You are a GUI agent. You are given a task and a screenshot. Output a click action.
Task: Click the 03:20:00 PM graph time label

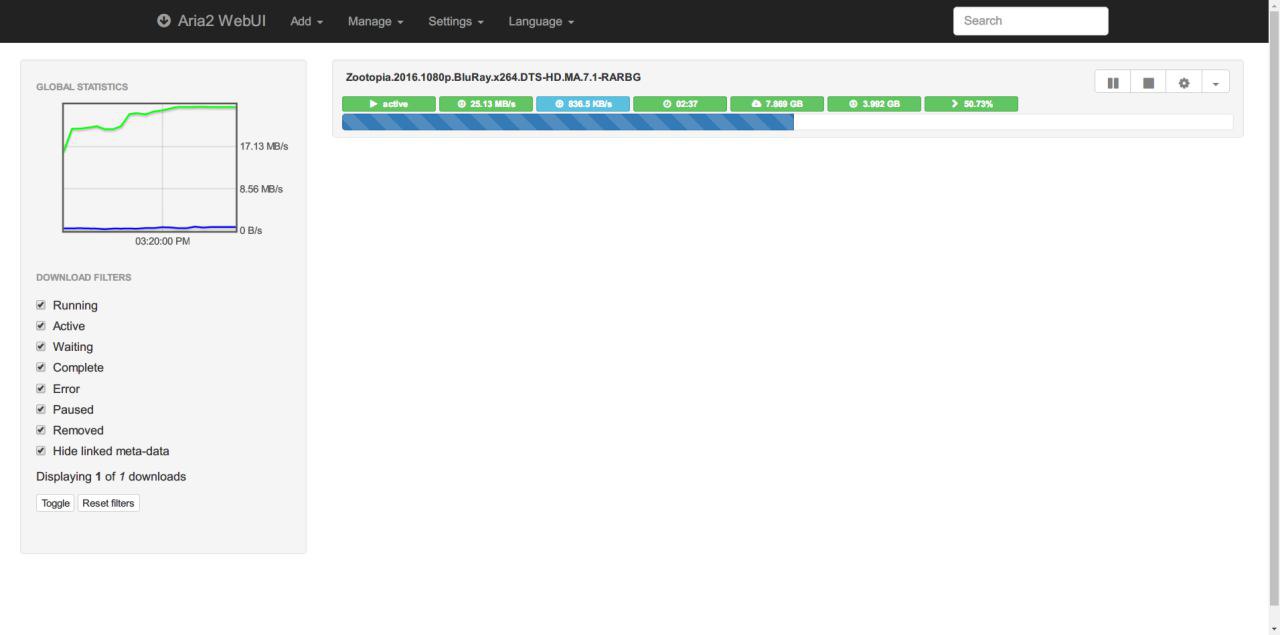[162, 241]
